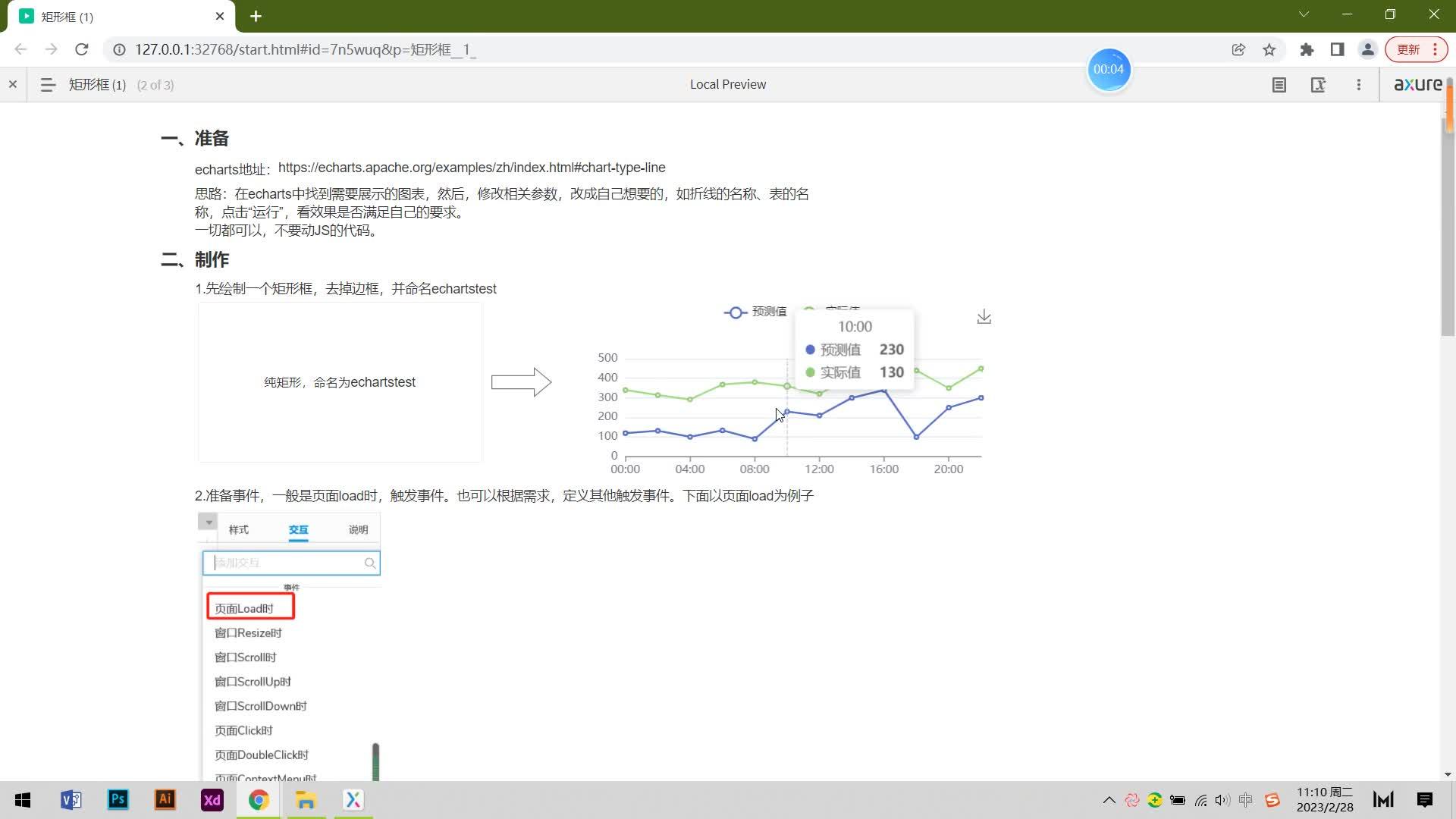This screenshot has height=819, width=1456.
Task: Expand the Chrome tab search chevron
Action: (1304, 14)
